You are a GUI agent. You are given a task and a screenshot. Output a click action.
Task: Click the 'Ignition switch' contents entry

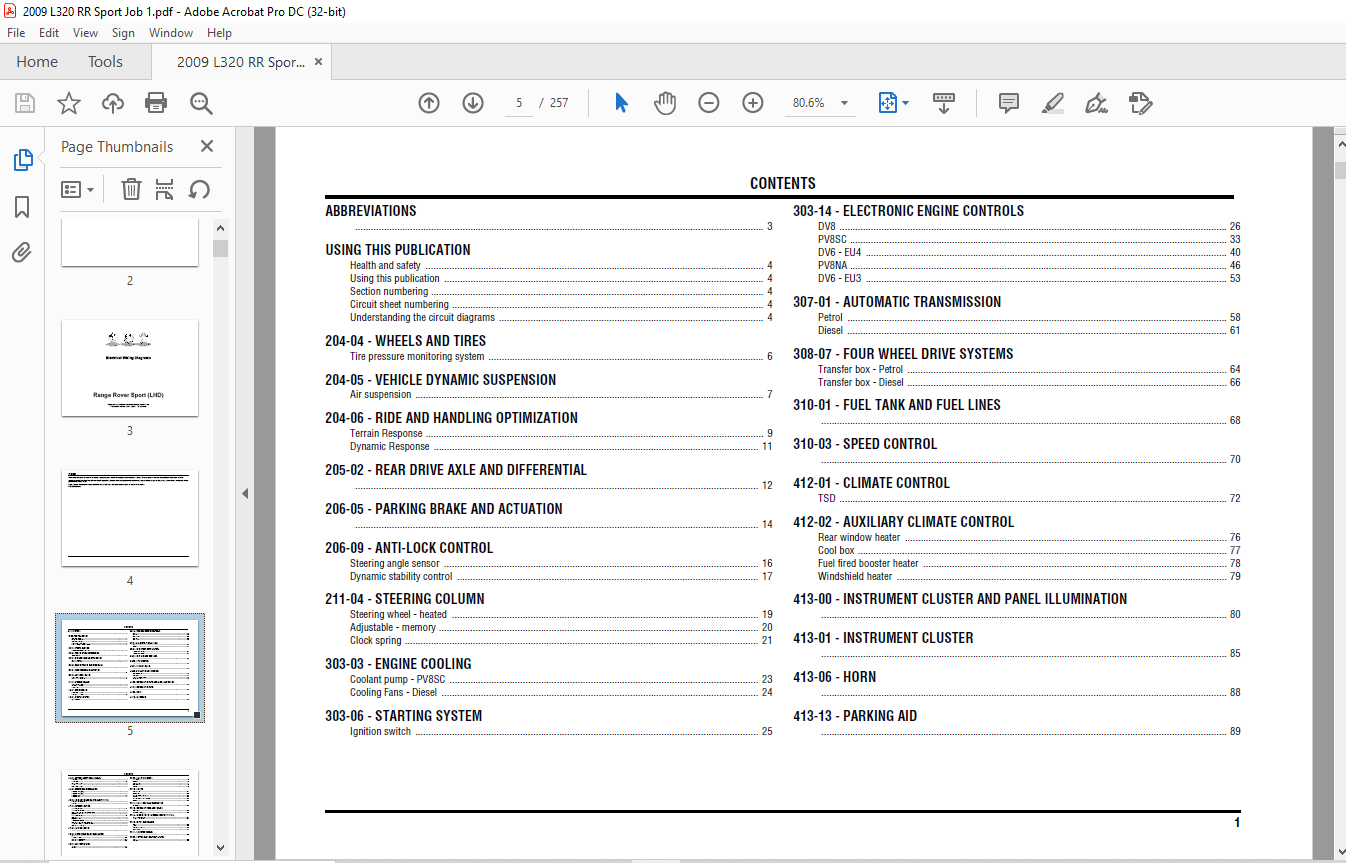pyautogui.click(x=380, y=732)
